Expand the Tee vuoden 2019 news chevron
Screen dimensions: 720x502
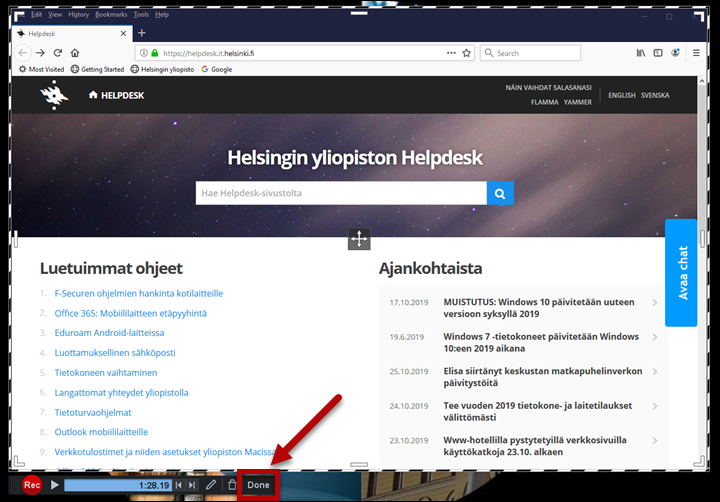coord(655,406)
